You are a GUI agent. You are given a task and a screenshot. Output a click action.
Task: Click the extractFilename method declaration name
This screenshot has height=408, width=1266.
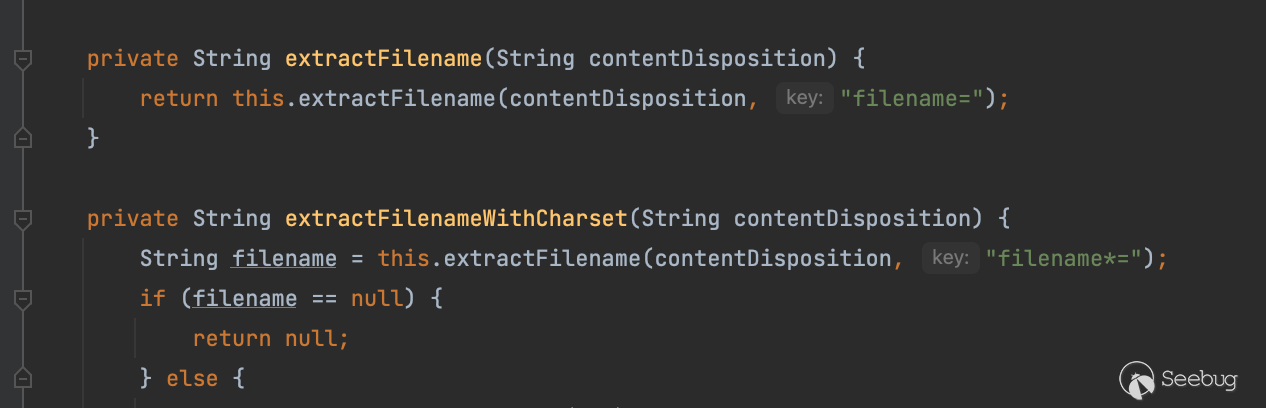[384, 59]
